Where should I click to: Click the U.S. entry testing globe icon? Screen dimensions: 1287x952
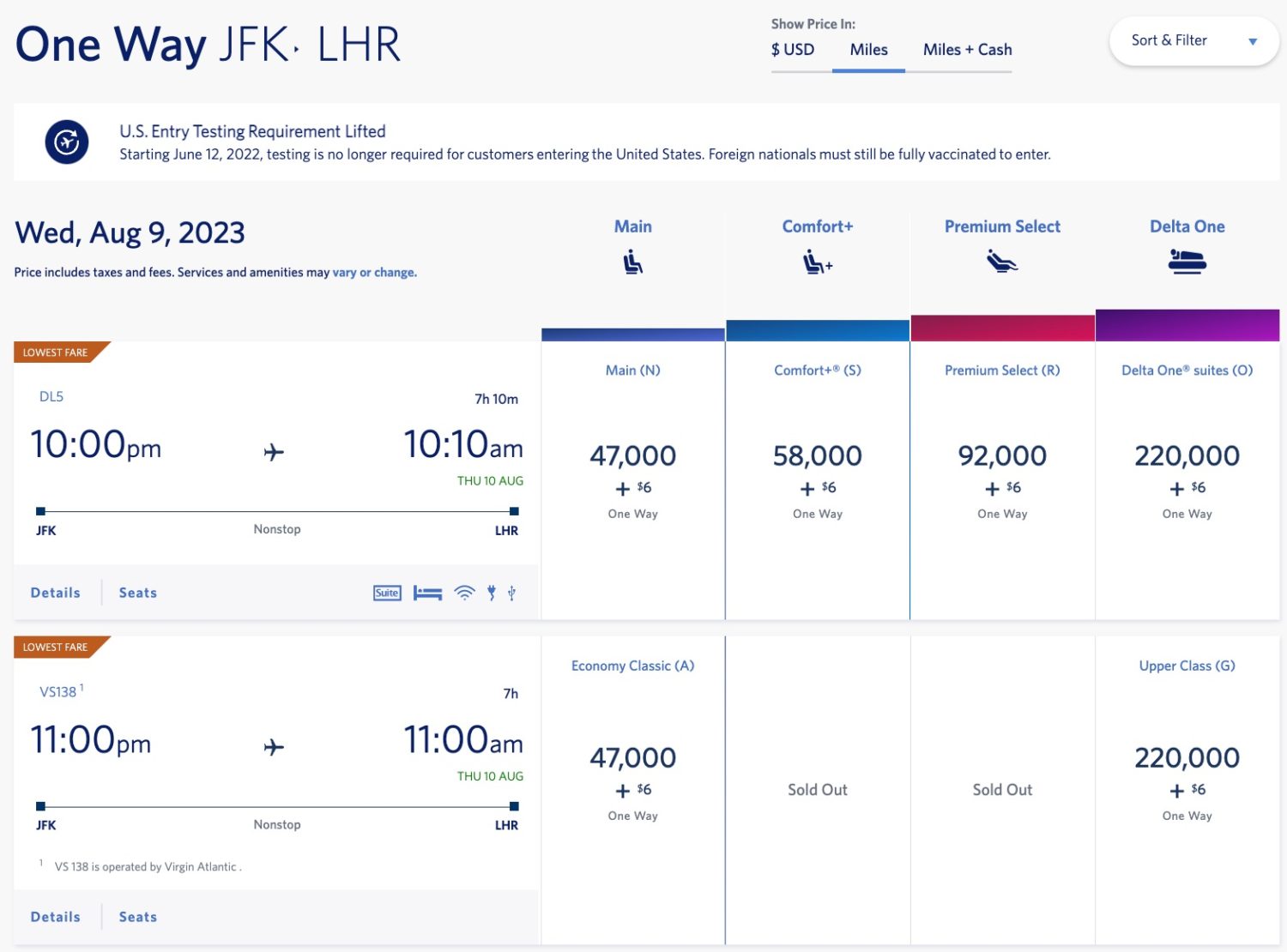pos(66,142)
